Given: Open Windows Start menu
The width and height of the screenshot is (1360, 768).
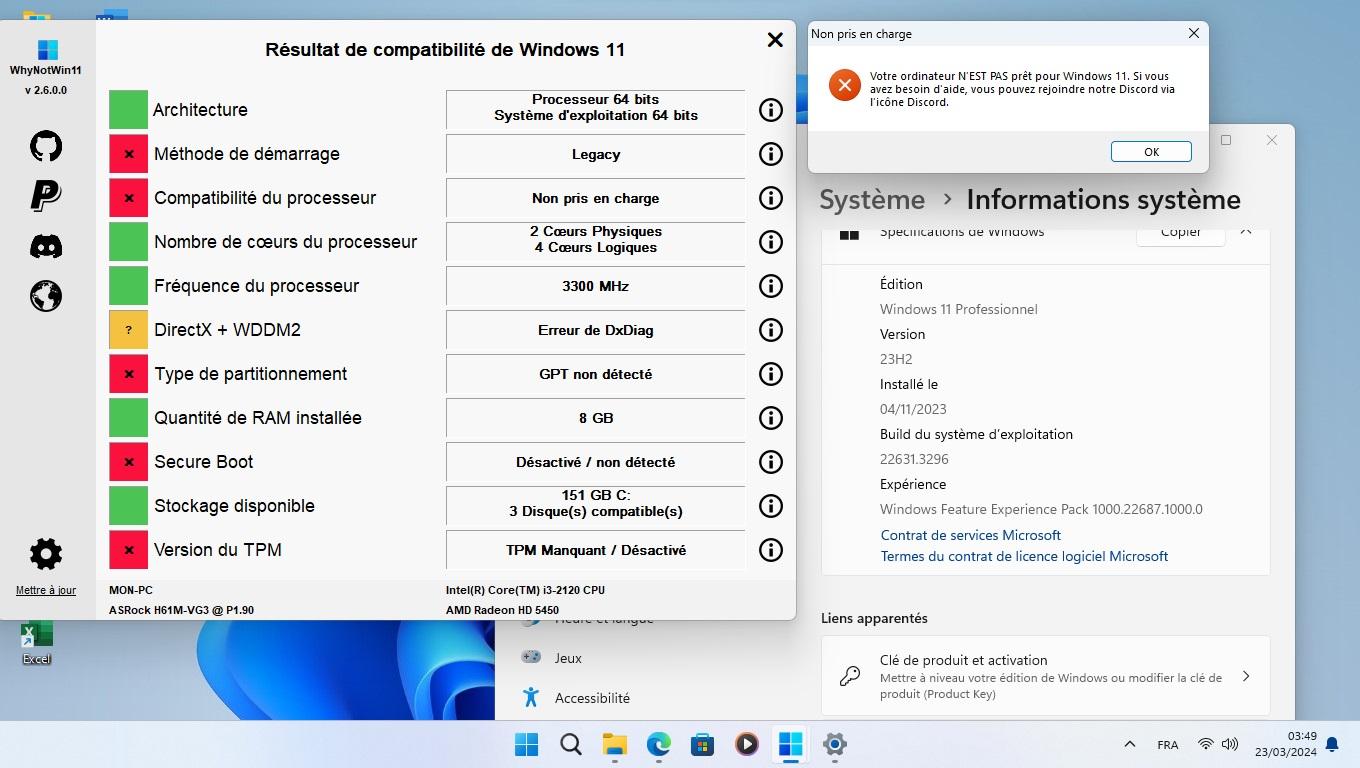Looking at the screenshot, I should click(x=526, y=744).
